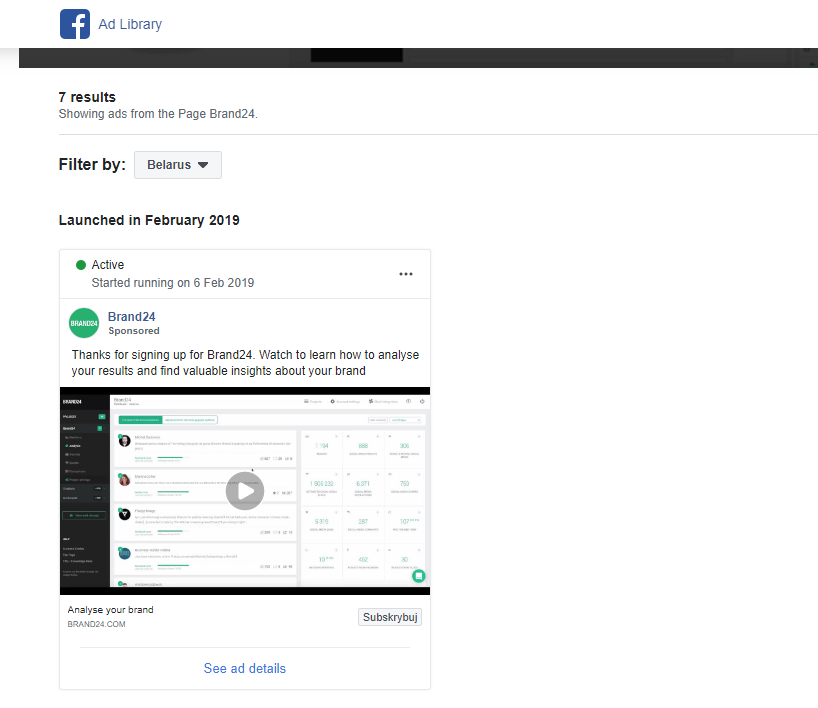Click Started running on 6 Feb 2019

[x=173, y=283]
